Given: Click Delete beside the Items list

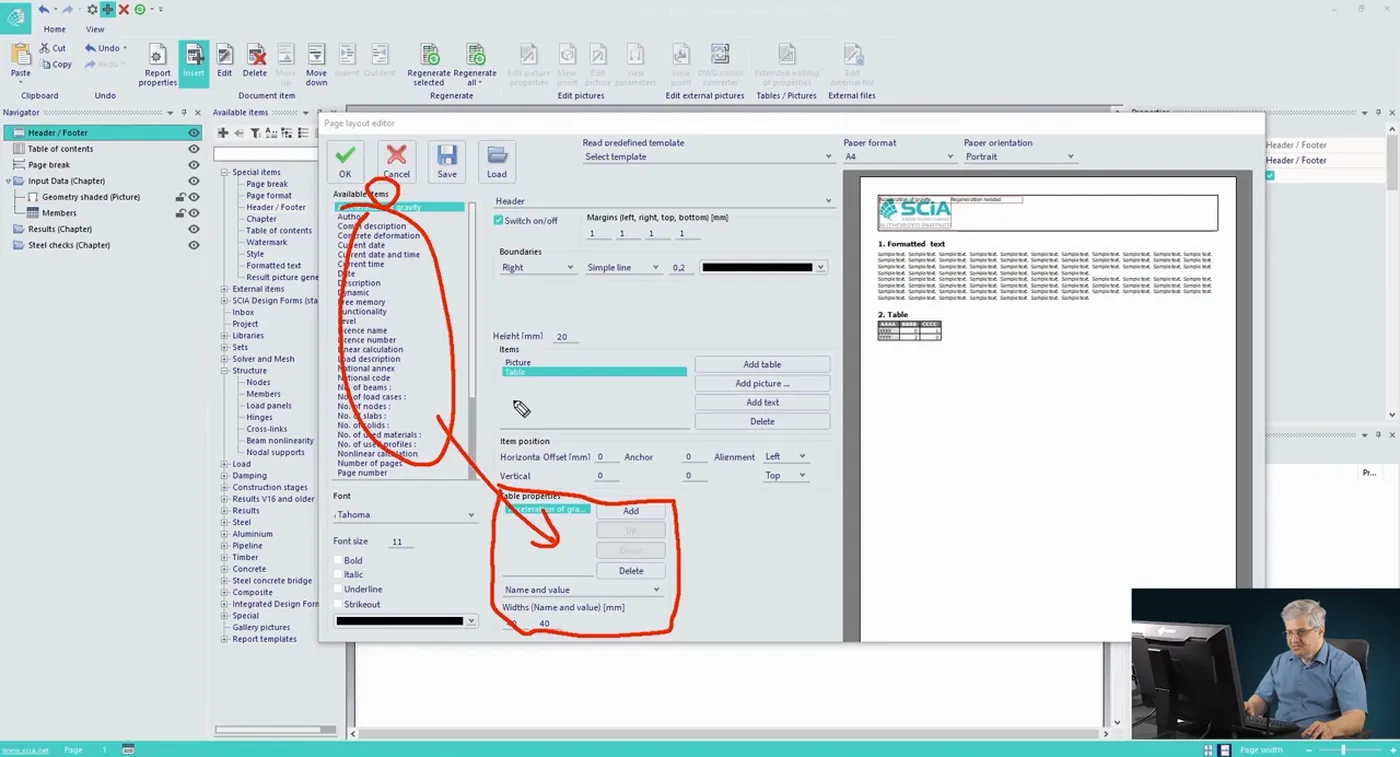Looking at the screenshot, I should coord(762,422).
